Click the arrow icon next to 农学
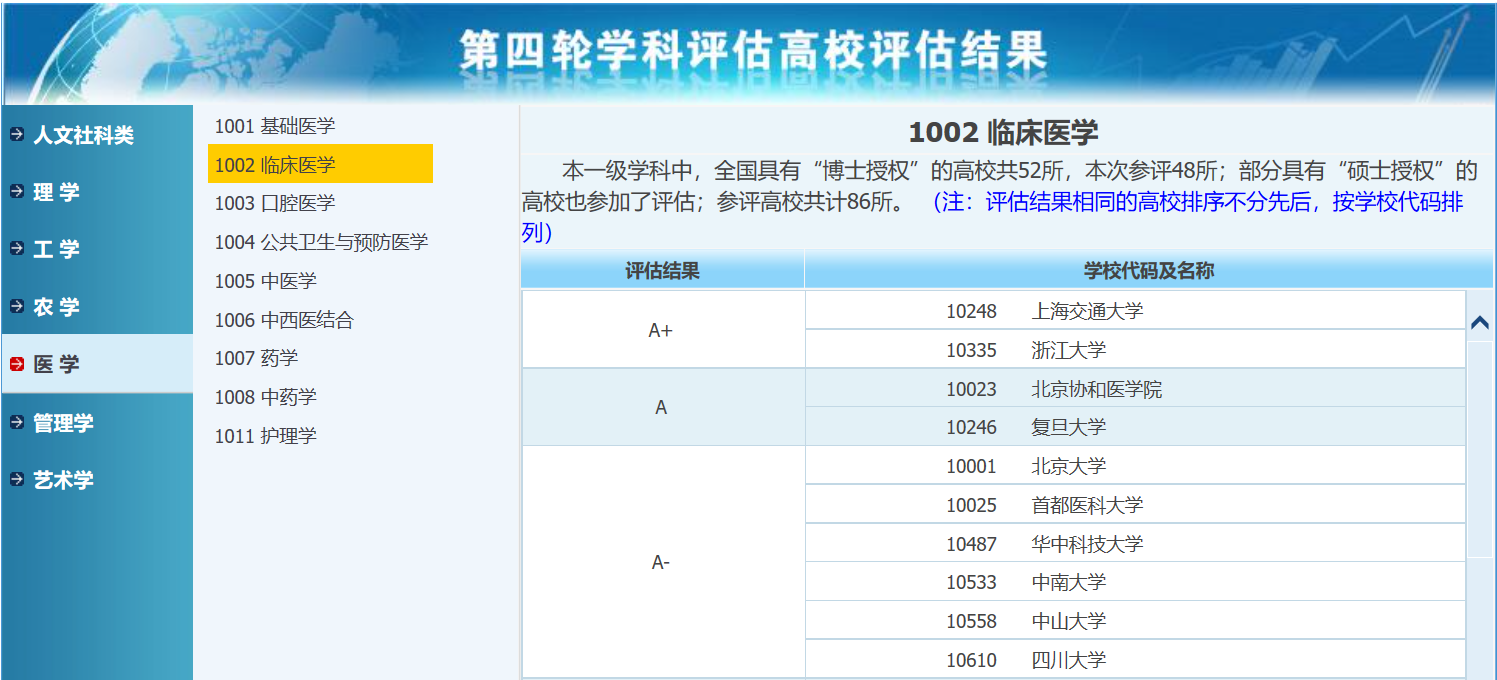The height and width of the screenshot is (680, 1497). (17, 307)
